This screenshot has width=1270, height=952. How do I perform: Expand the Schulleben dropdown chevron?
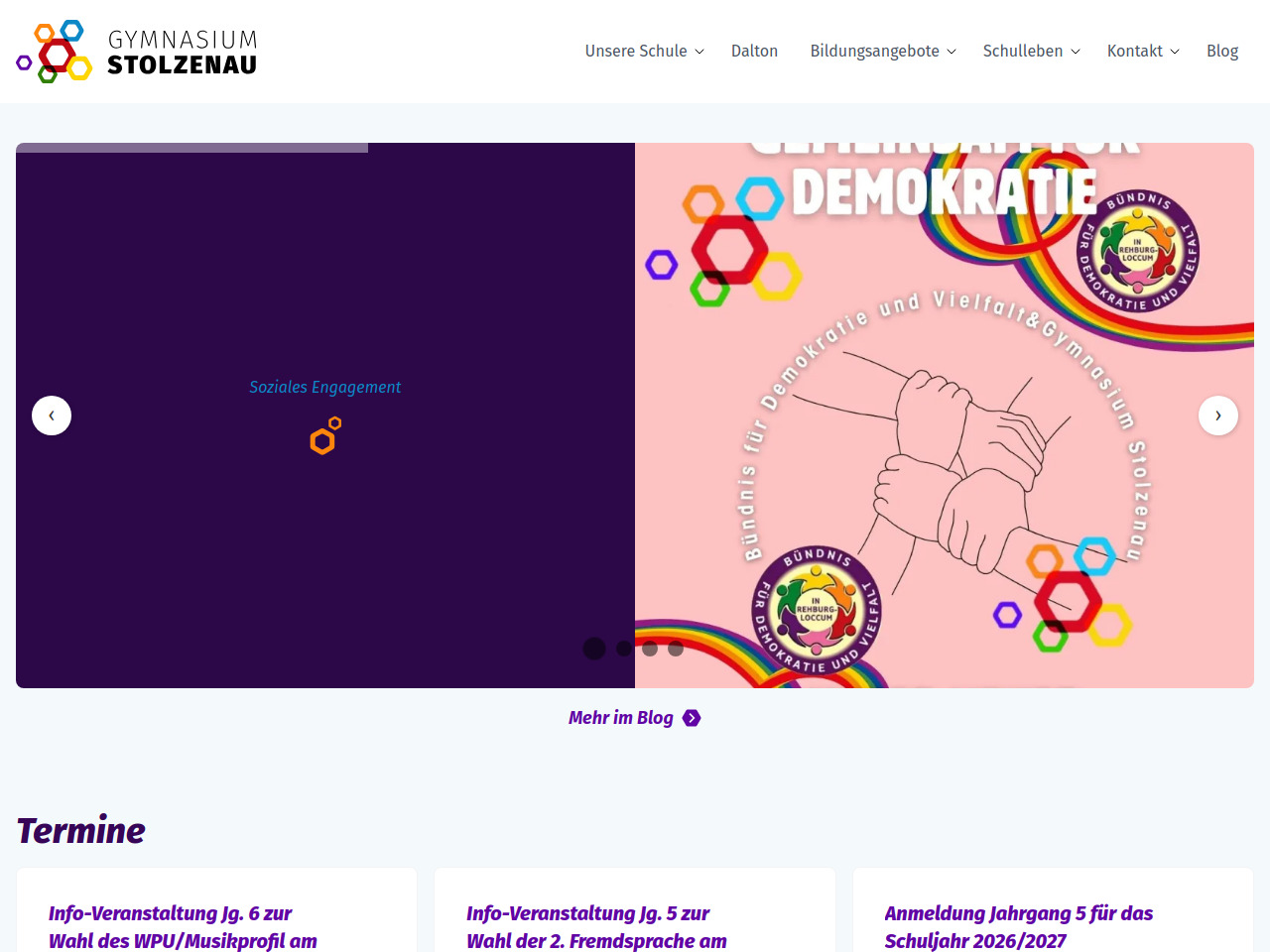(x=1075, y=52)
